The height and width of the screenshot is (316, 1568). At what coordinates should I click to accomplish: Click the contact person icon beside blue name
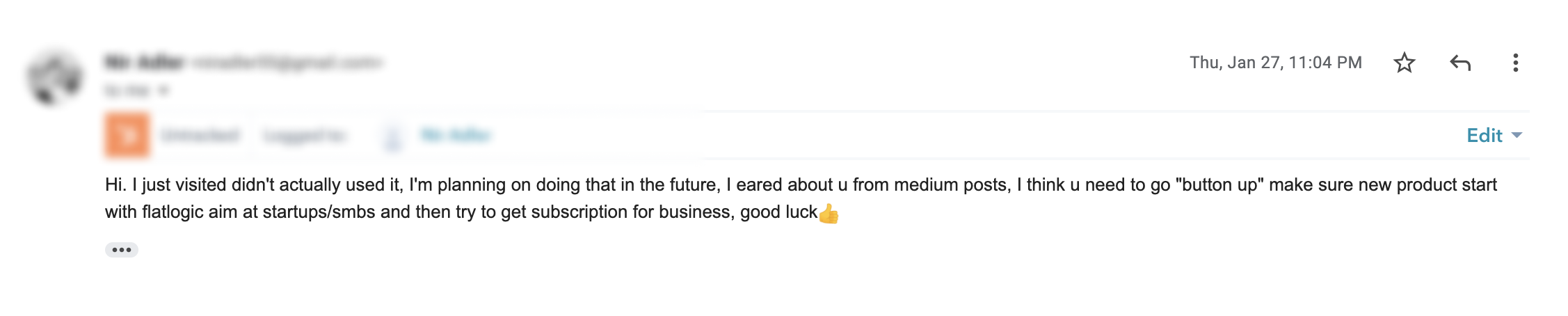pos(393,136)
